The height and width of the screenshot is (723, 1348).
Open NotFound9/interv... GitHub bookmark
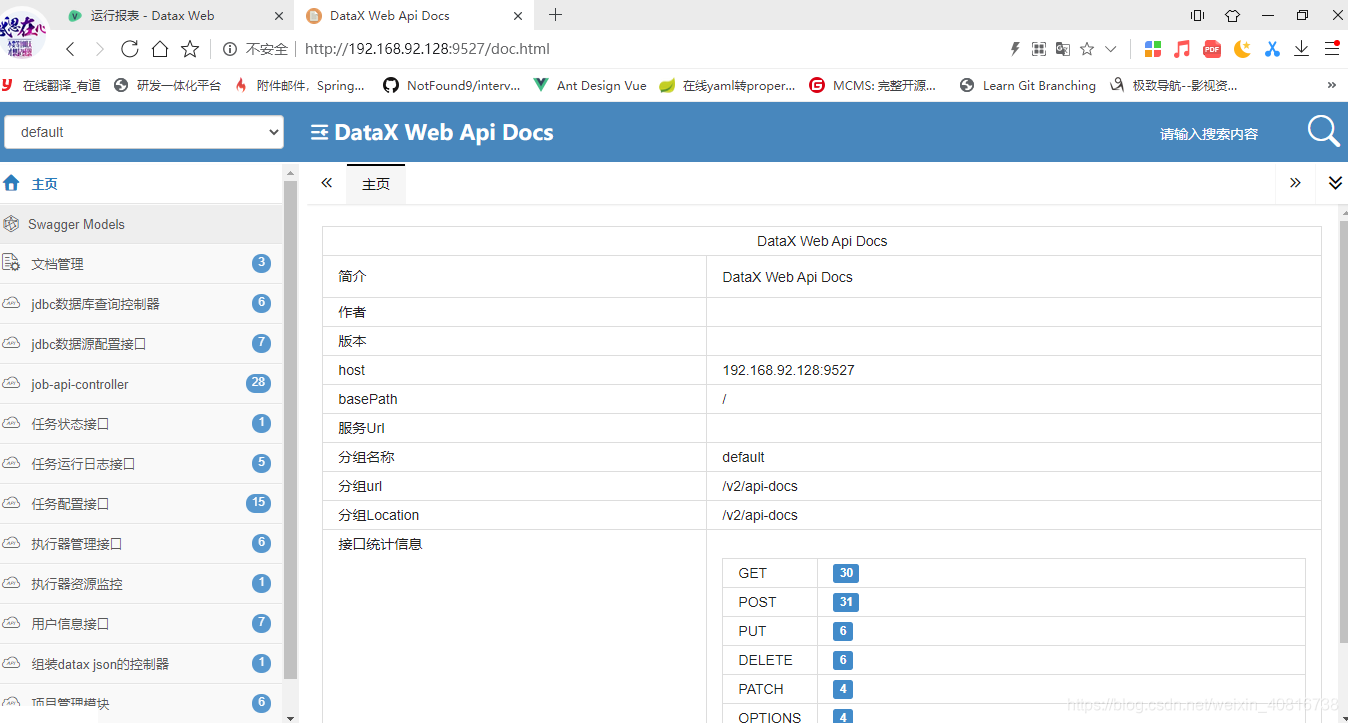pyautogui.click(x=452, y=85)
